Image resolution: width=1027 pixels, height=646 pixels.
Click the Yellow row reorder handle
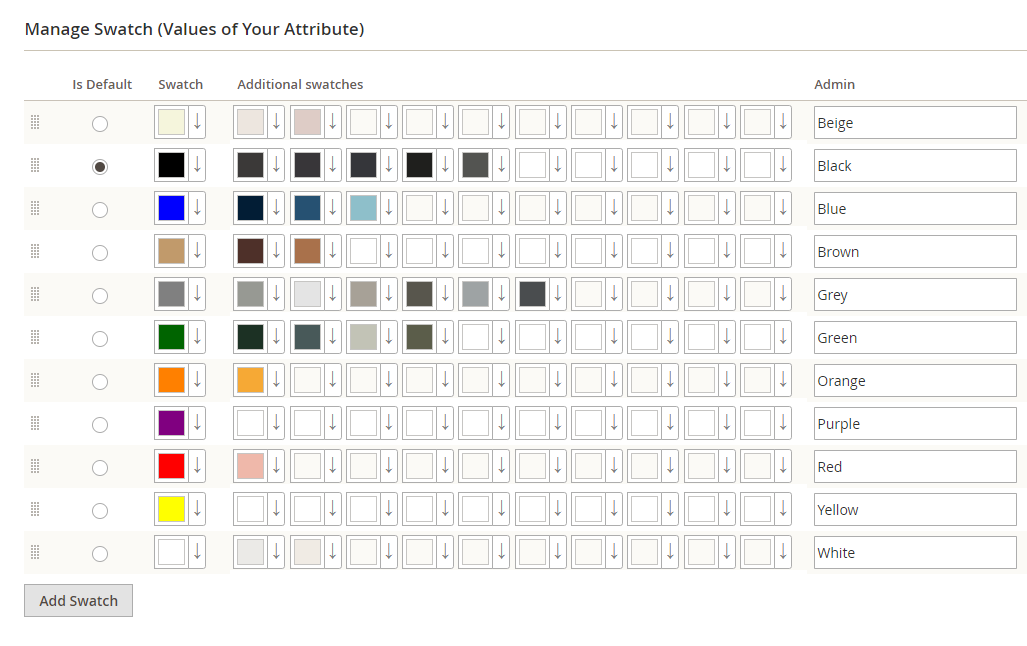coord(35,509)
